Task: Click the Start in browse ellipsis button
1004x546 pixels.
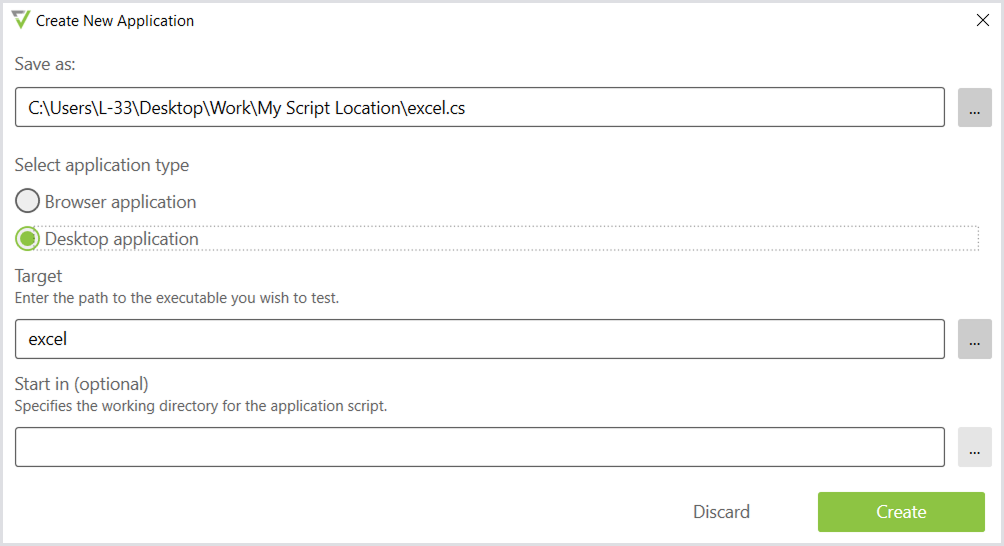Action: (x=974, y=447)
